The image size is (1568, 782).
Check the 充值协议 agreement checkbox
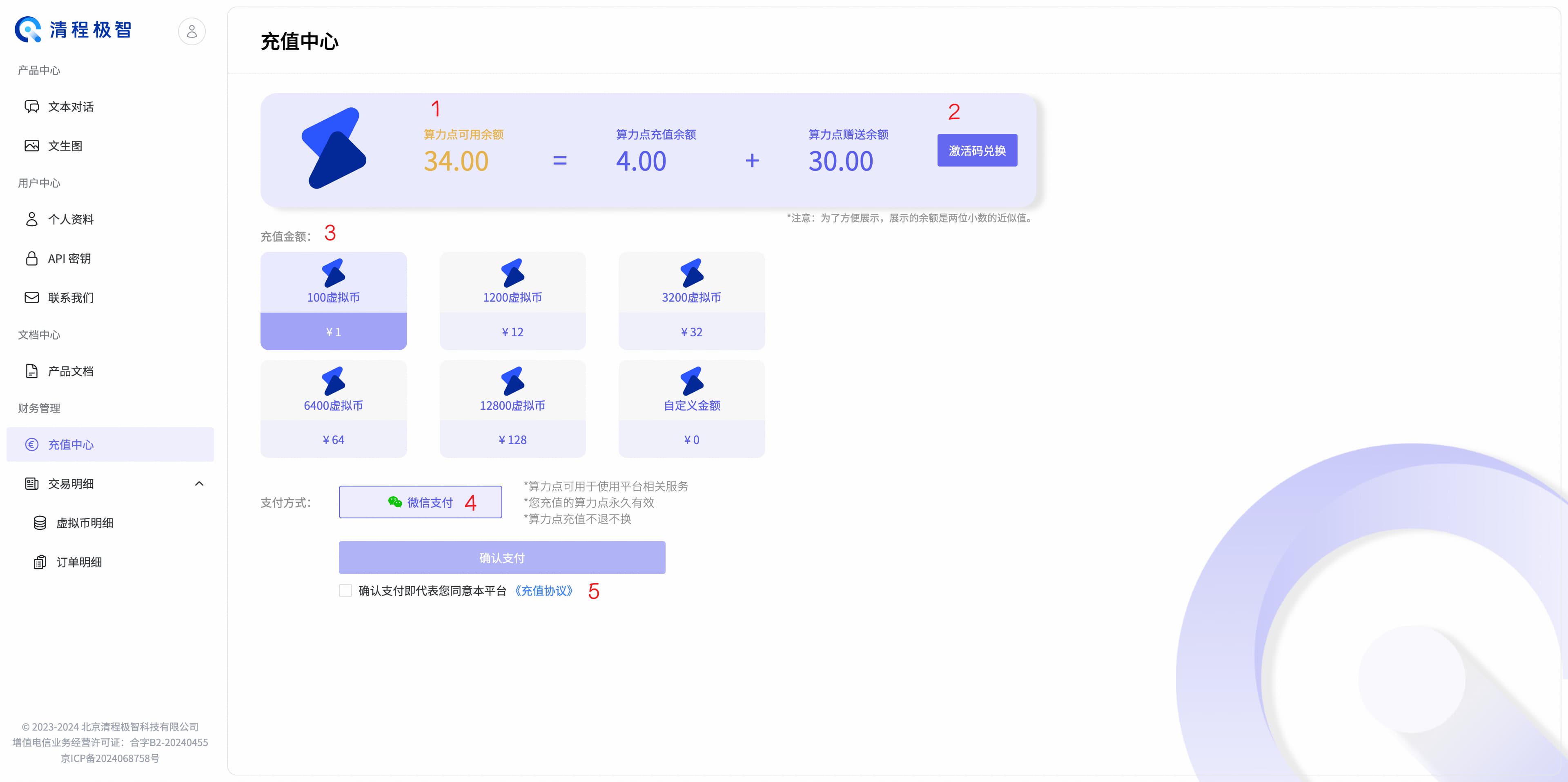(345, 591)
